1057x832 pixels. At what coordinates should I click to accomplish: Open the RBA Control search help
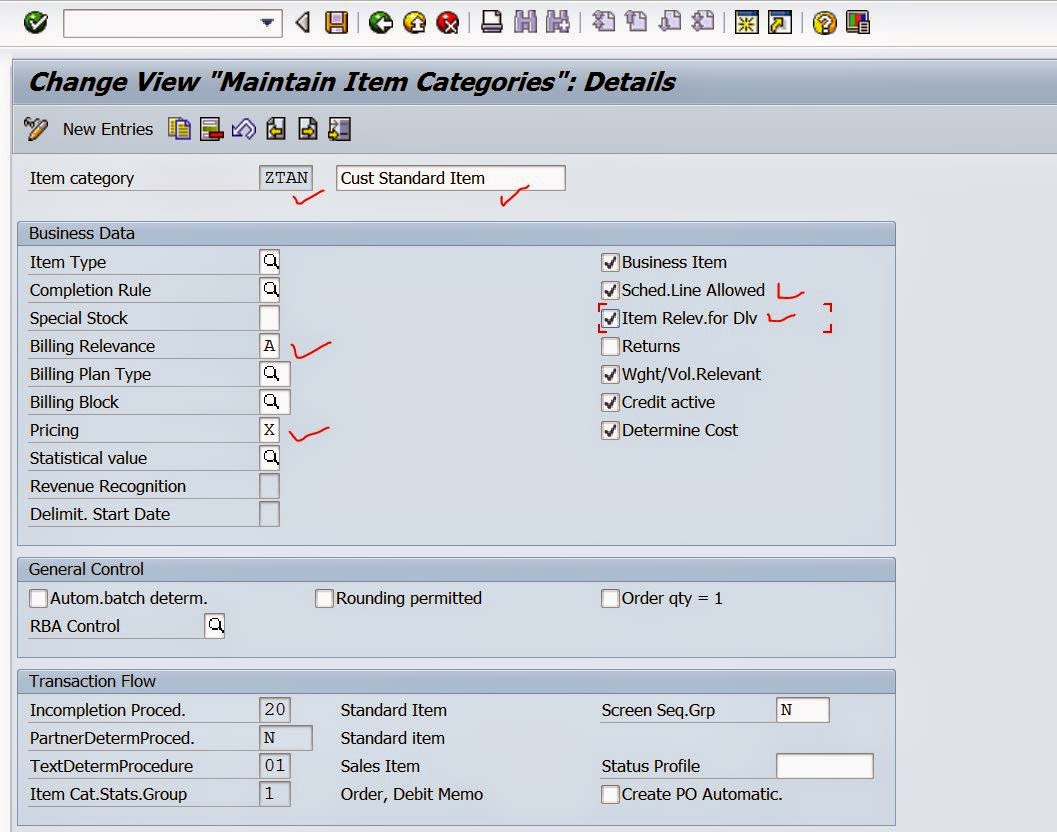tap(216, 625)
